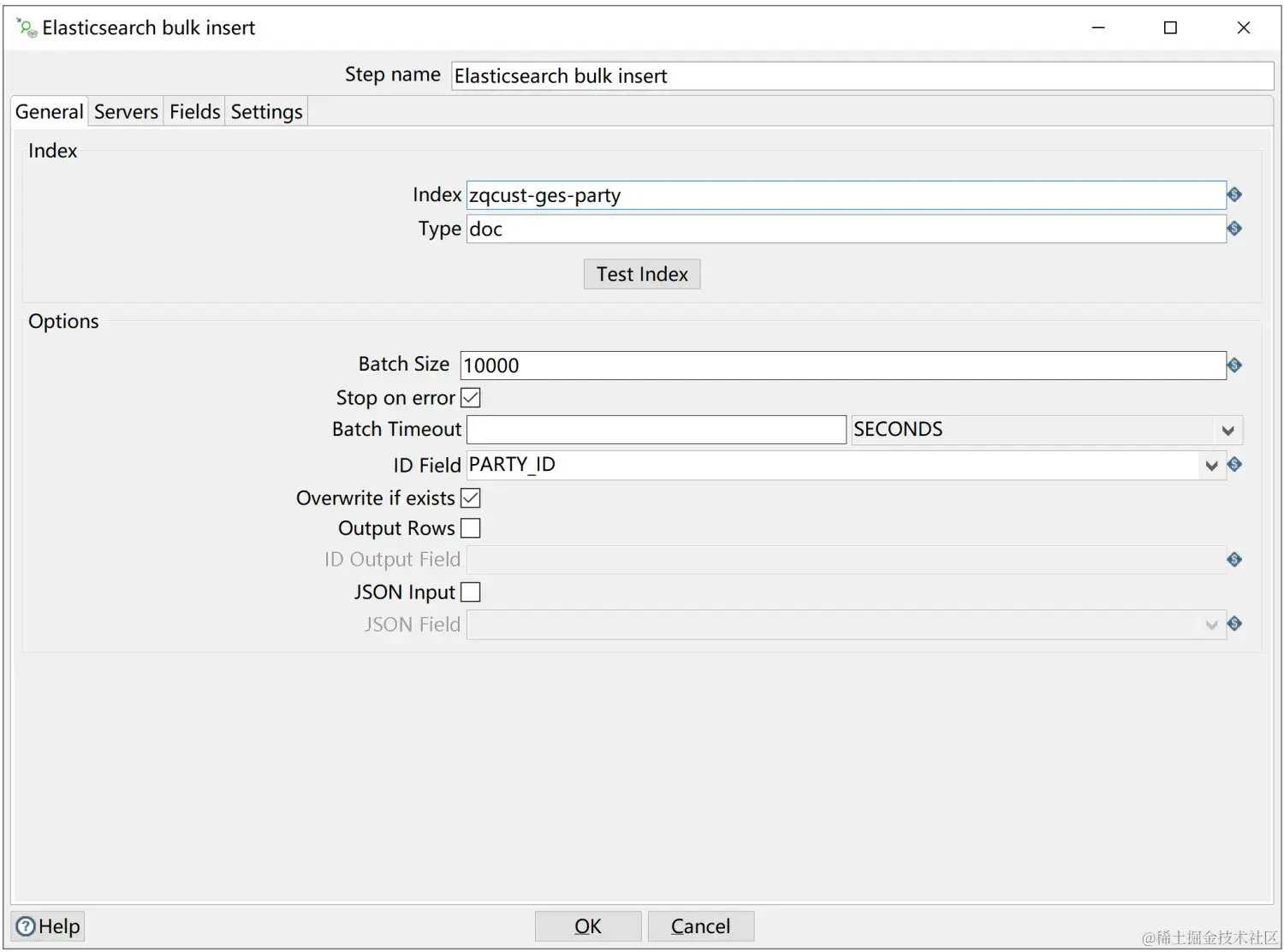Click the Index field zqcust-ges-party

coord(846,195)
